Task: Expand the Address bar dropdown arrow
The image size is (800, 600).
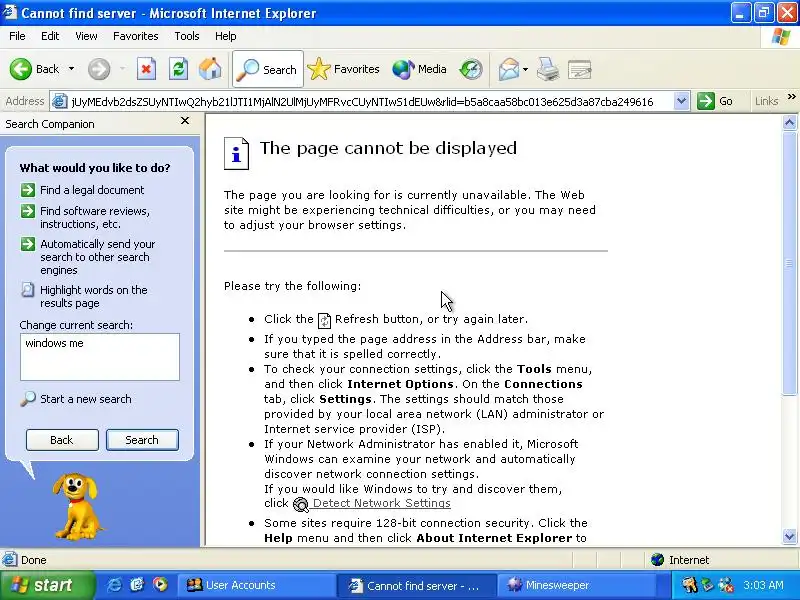Action: click(681, 101)
